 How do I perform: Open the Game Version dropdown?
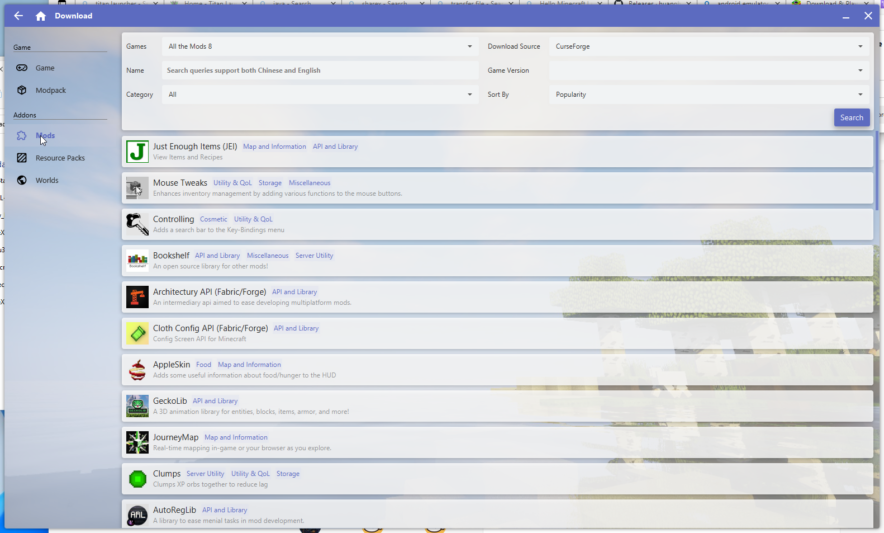click(x=708, y=70)
